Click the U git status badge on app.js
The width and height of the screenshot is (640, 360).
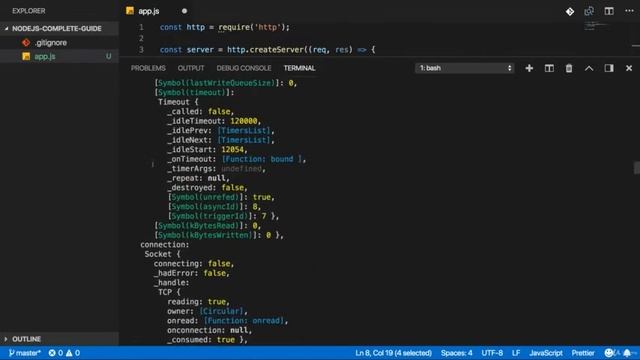click(x=109, y=56)
